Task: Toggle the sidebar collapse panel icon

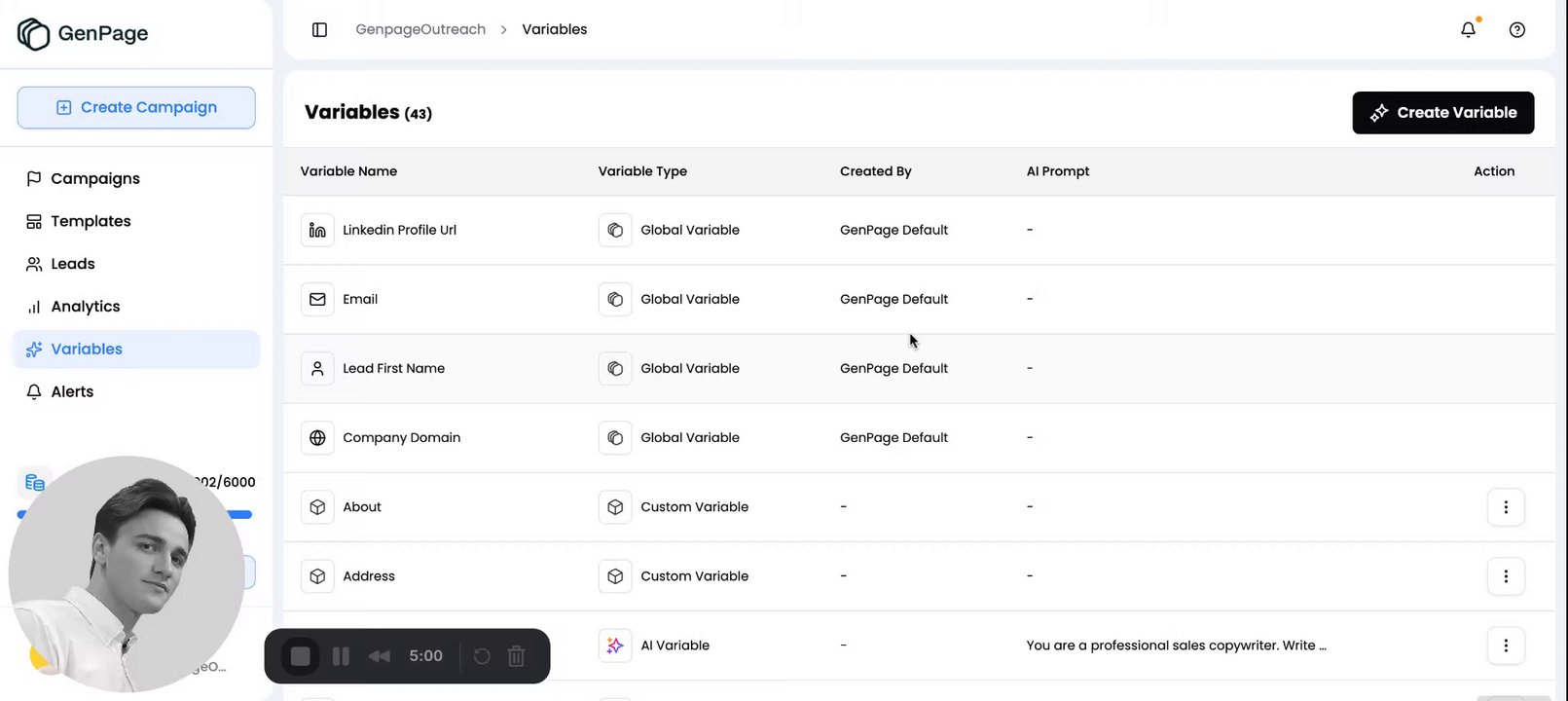Action: pos(319,30)
